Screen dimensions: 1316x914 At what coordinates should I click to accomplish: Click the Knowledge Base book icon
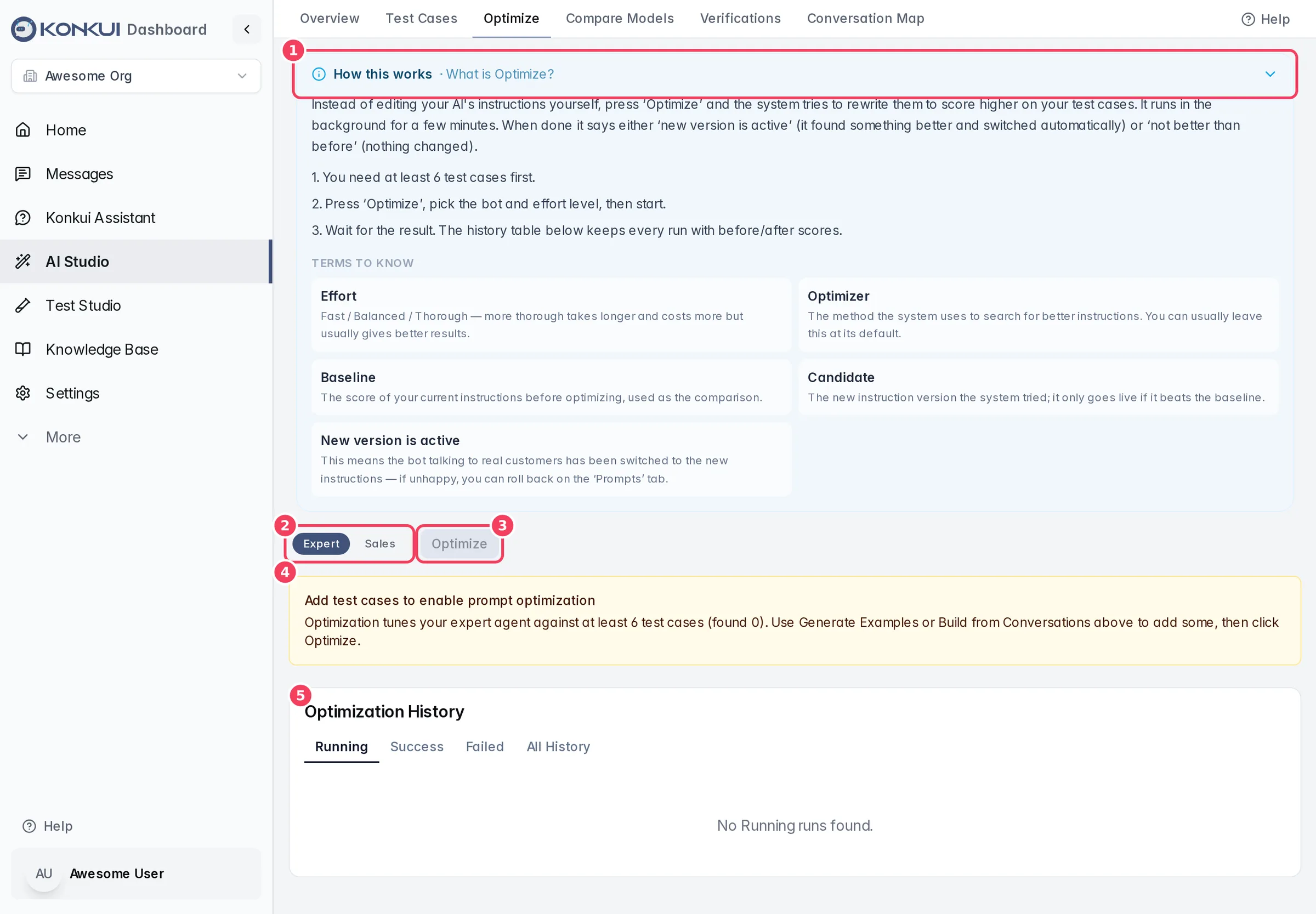23,349
